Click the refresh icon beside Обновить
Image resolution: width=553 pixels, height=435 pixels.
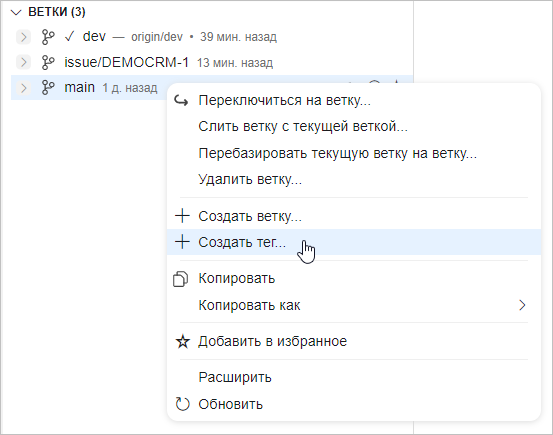[x=183, y=404]
